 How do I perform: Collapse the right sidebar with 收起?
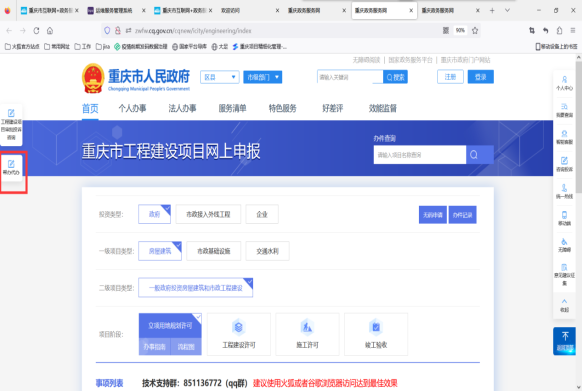click(564, 305)
